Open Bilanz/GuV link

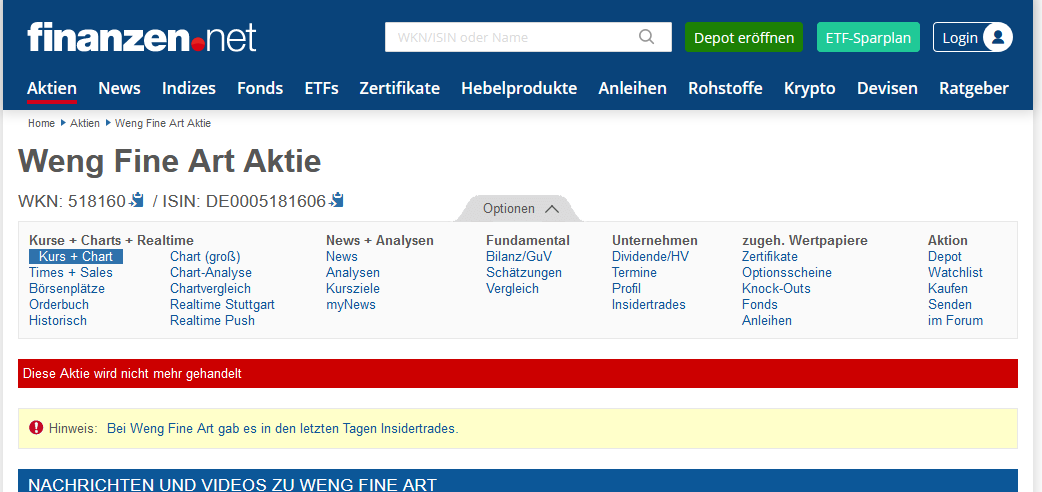coord(519,257)
